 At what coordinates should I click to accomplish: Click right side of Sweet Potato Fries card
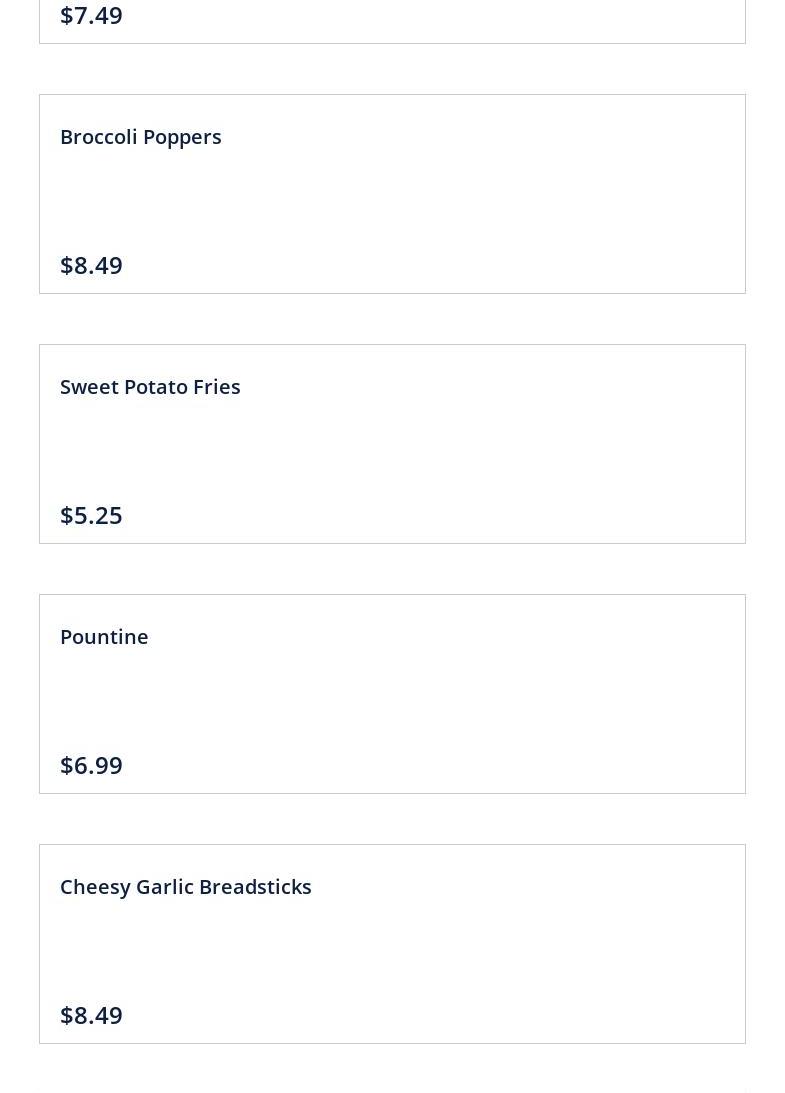[680, 444]
